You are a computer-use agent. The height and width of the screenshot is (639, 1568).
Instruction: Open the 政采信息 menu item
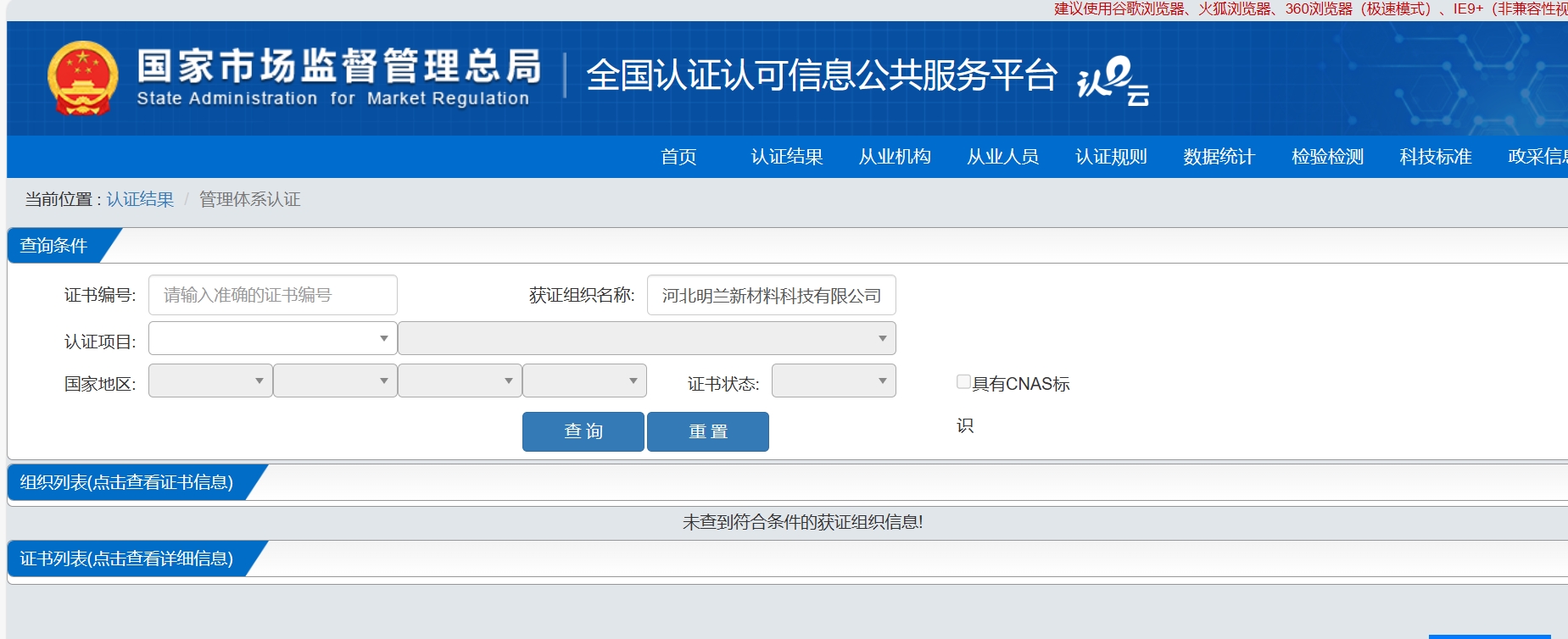1537,157
